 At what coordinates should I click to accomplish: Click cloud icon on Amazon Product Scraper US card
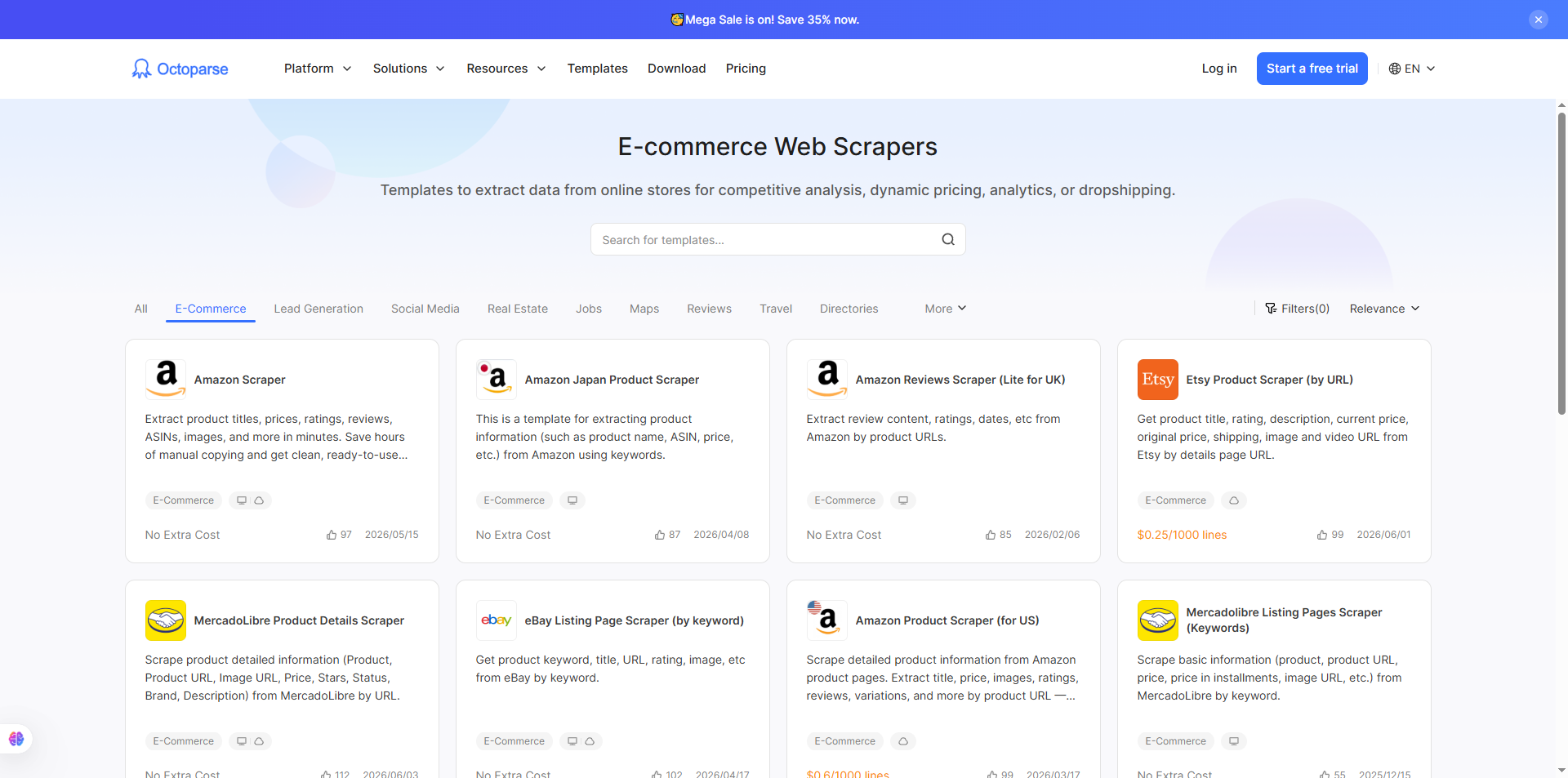903,741
